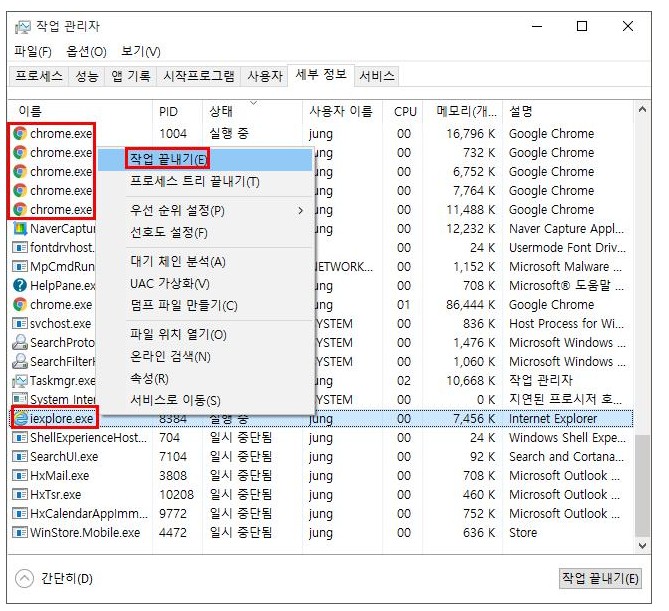This screenshot has width=669, height=611.
Task: Collapse view with 간단히(D) chevron
Action: 25,579
